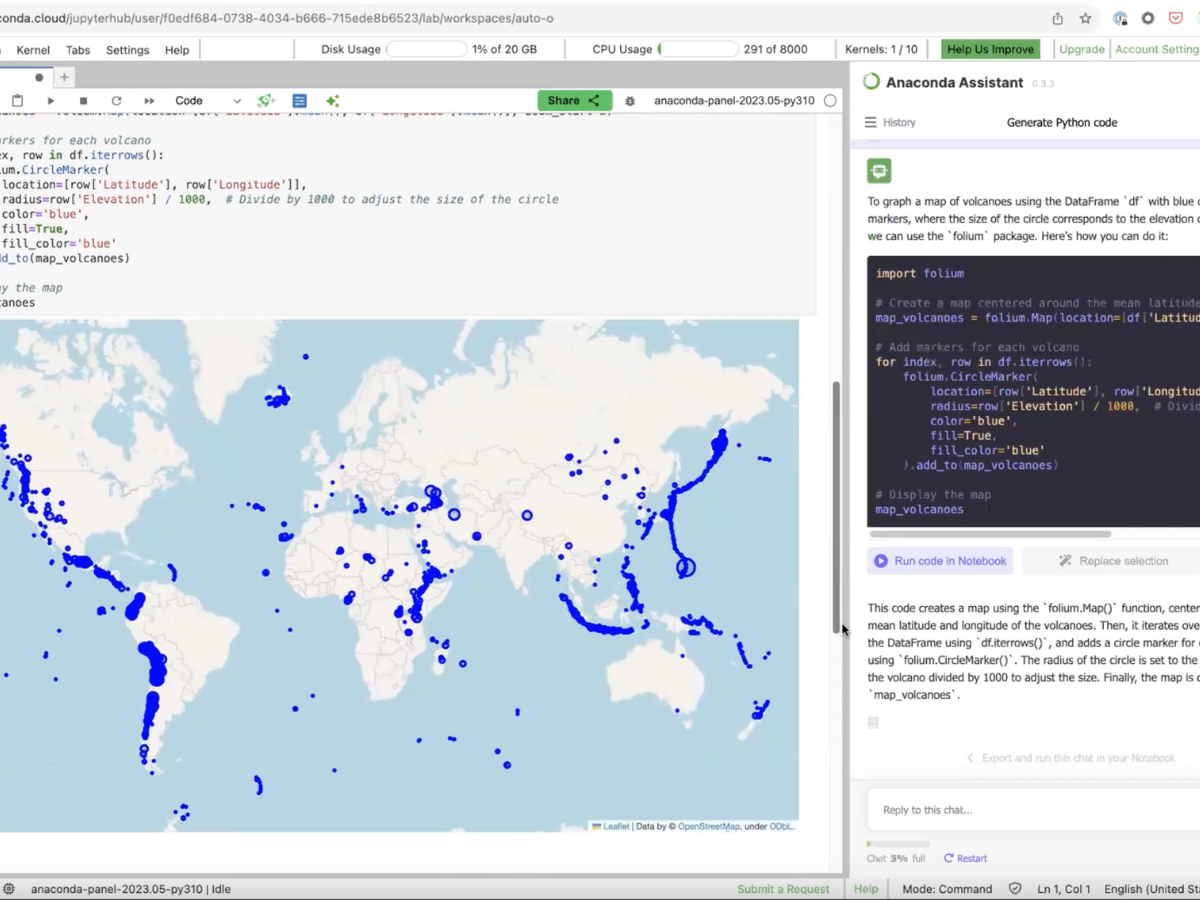Click the restart-and-run-all fast-forward icon

[149, 101]
